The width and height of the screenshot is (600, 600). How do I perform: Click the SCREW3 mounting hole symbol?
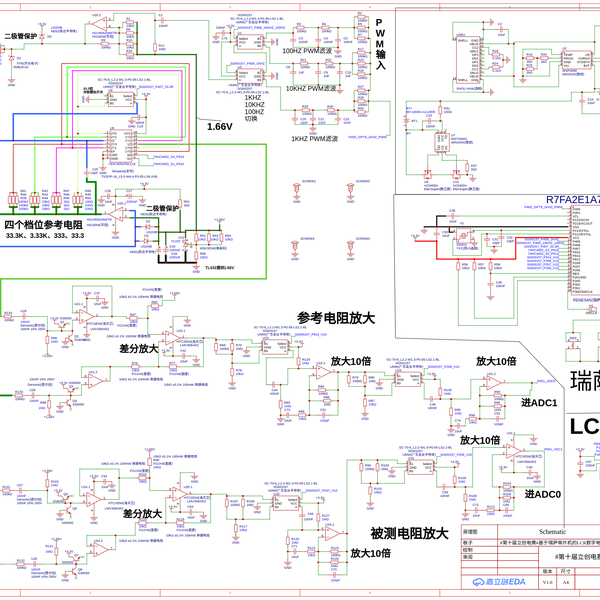point(351,246)
